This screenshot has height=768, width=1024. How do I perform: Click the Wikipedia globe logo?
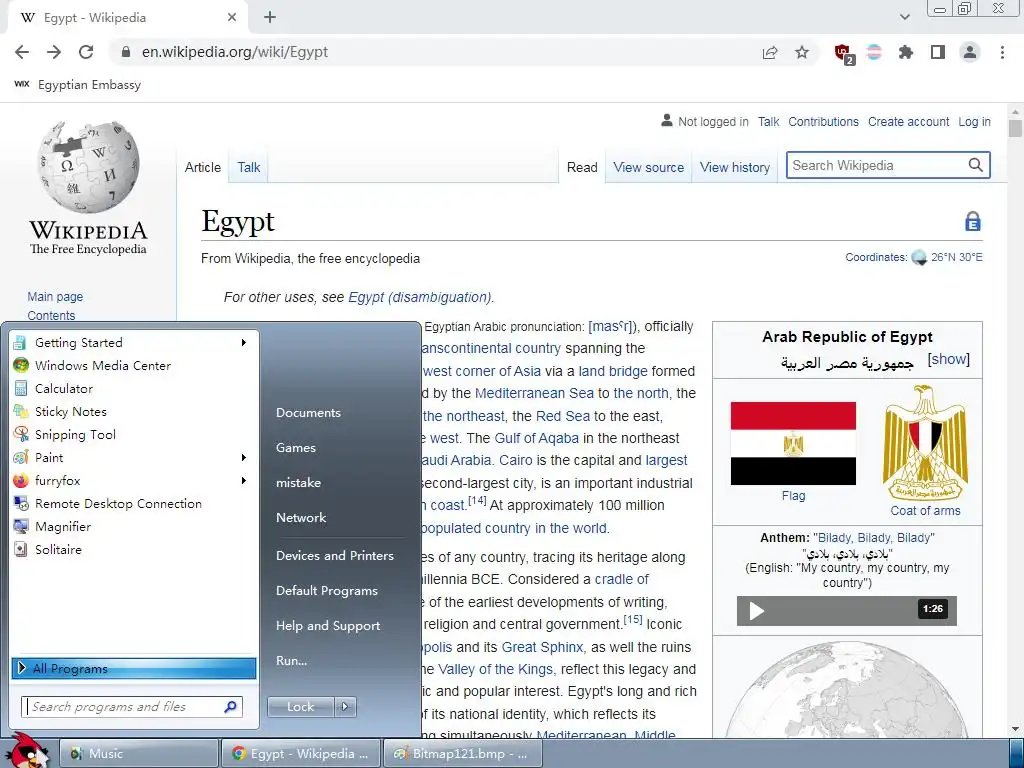tap(88, 167)
